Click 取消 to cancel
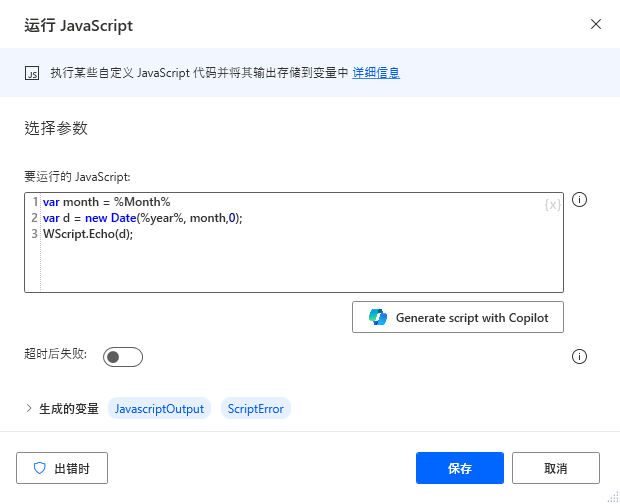The width and height of the screenshot is (620, 504). coord(556,468)
